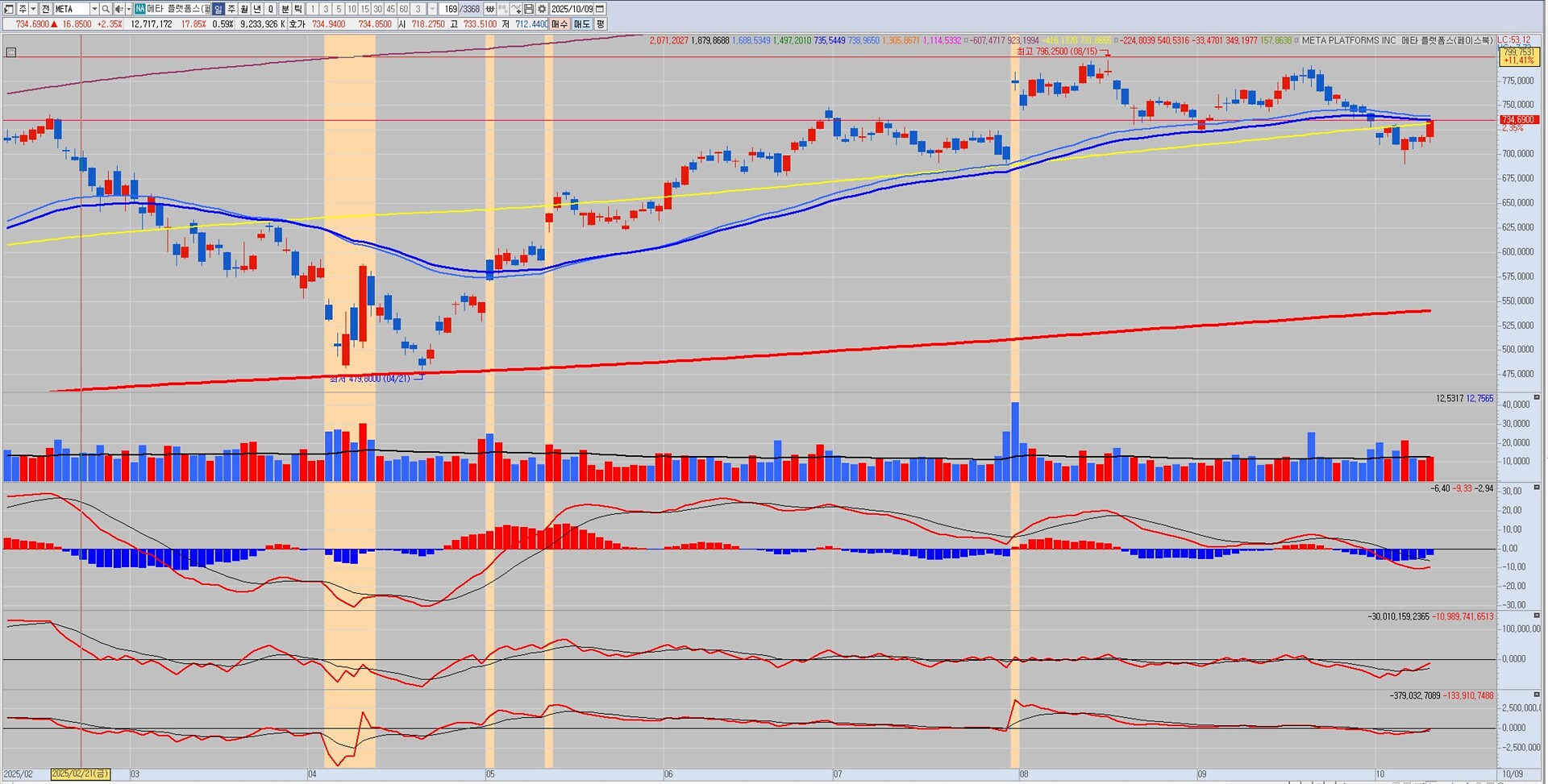This screenshot has width=1548, height=784.
Task: Select the 월 monthly chart period
Action: pos(244,9)
